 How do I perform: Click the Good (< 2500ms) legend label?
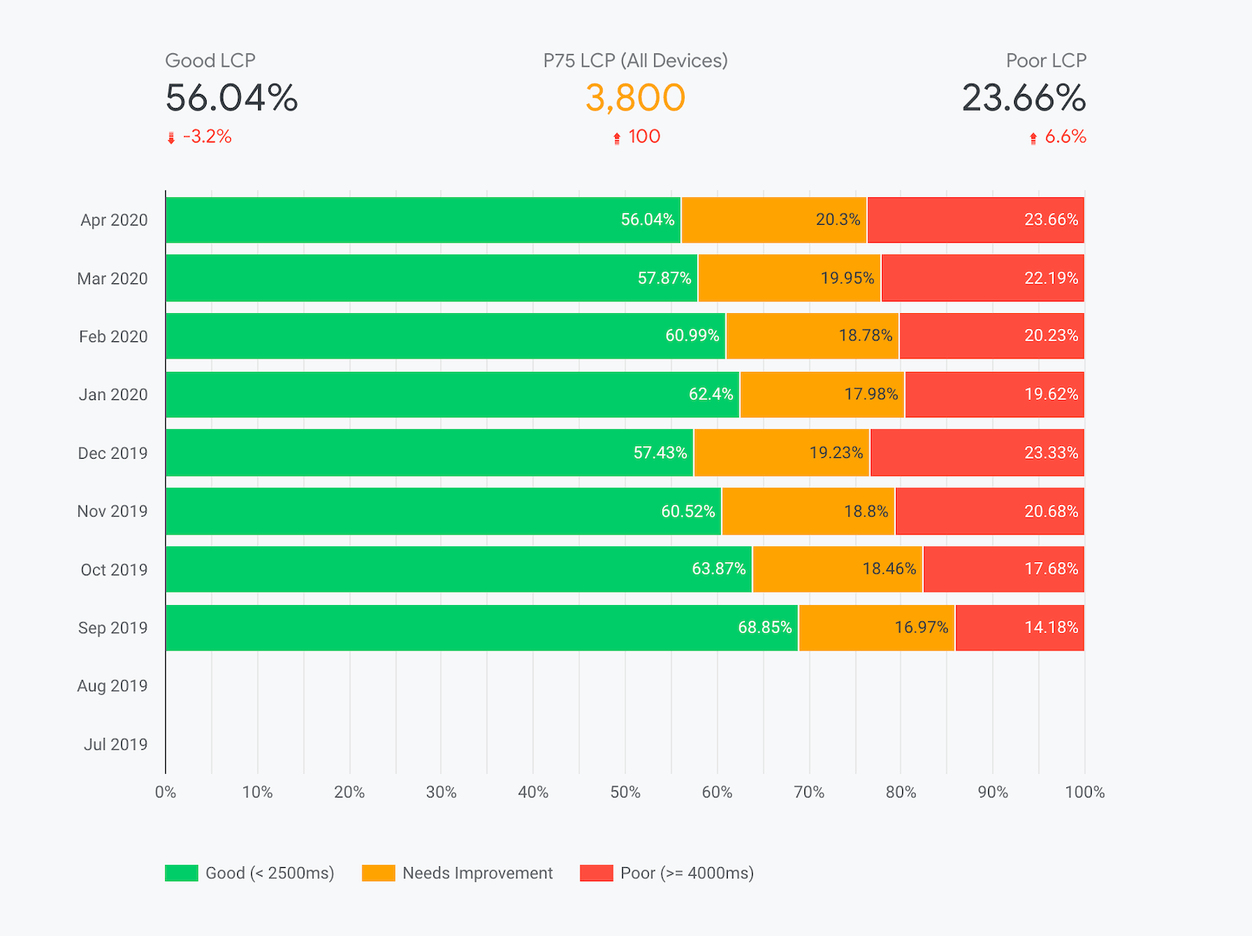[x=269, y=873]
